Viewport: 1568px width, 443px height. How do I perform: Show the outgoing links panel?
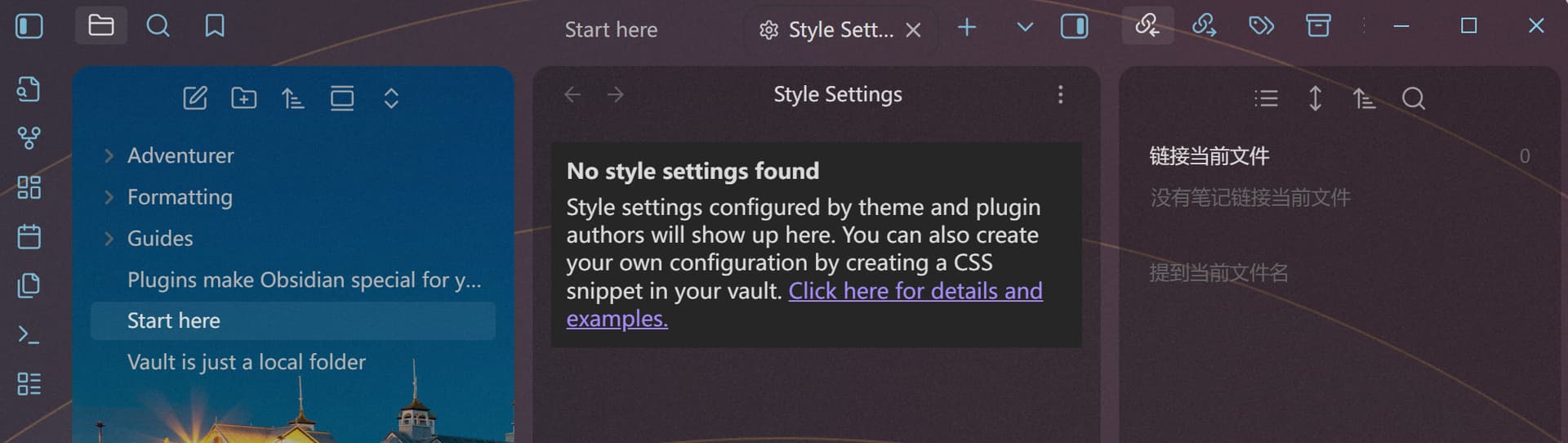1204,26
